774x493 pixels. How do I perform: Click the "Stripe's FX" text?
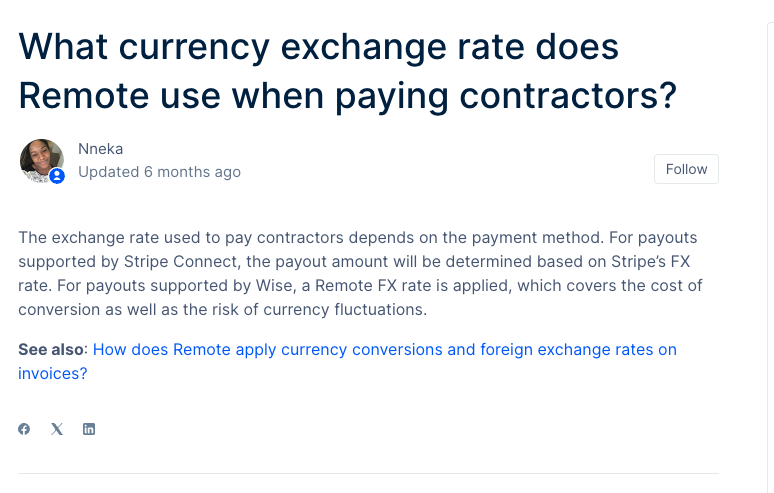(650, 262)
